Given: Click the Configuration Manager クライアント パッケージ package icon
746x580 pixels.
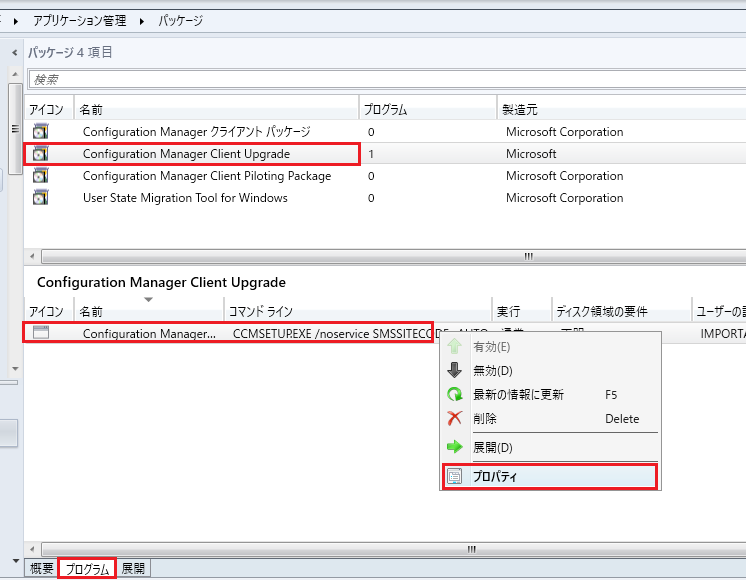Looking at the screenshot, I should click(40, 131).
